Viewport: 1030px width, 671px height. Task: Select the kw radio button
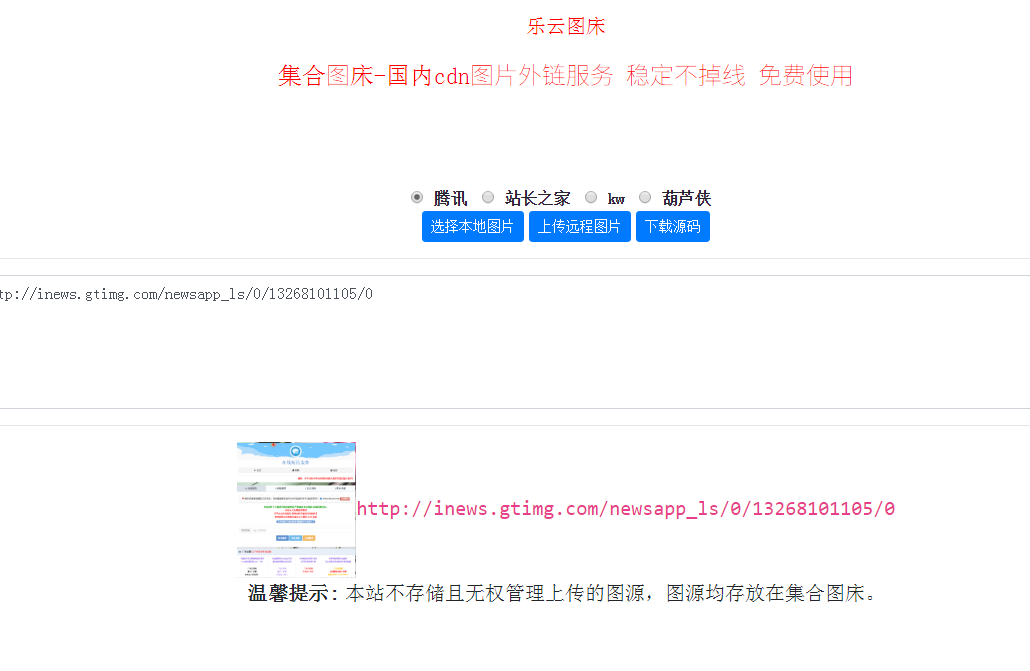591,197
